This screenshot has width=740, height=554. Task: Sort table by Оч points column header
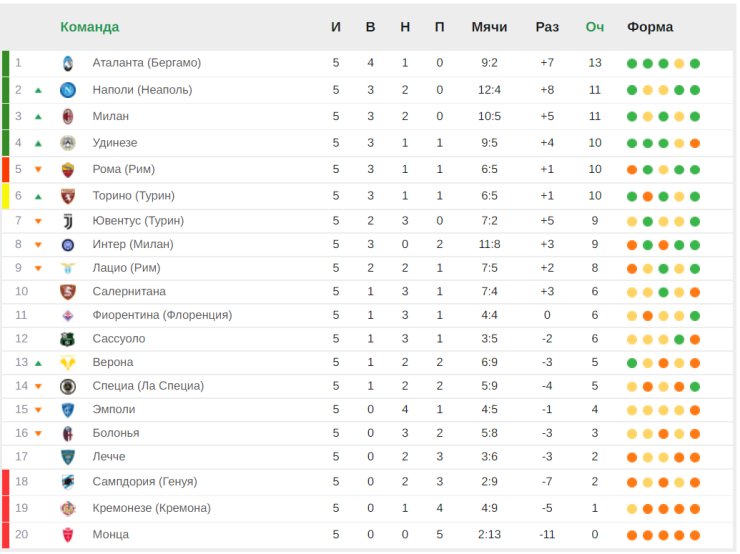coord(595,27)
